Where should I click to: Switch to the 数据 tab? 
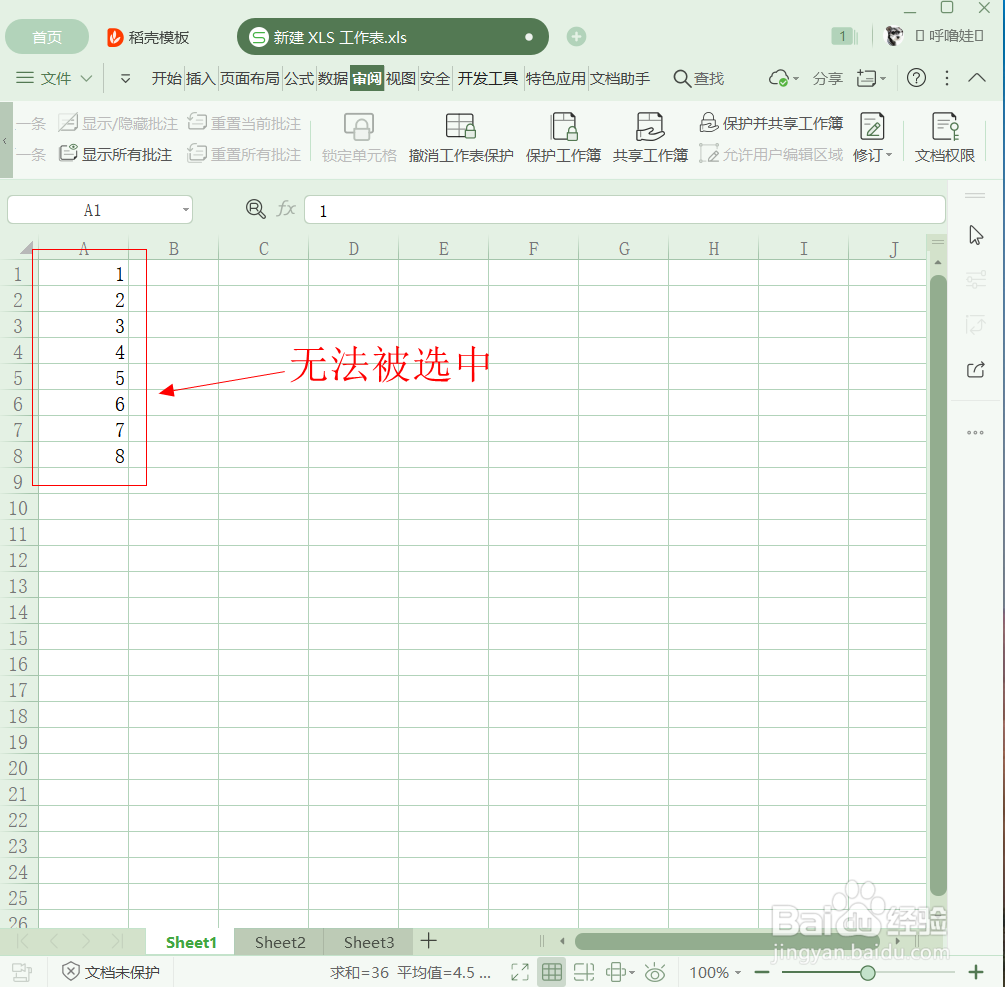tap(333, 78)
